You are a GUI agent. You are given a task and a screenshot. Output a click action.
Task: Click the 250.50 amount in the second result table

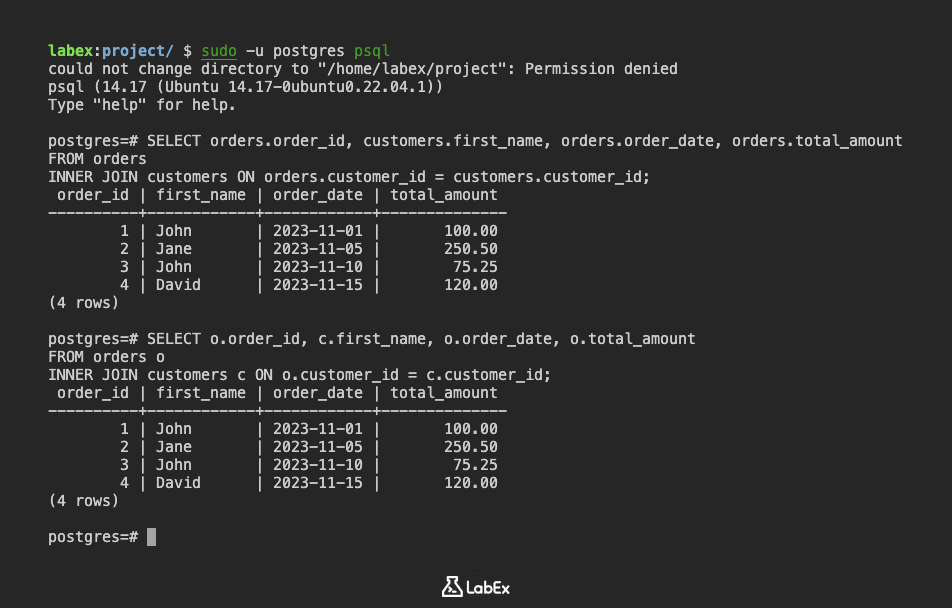pos(470,447)
